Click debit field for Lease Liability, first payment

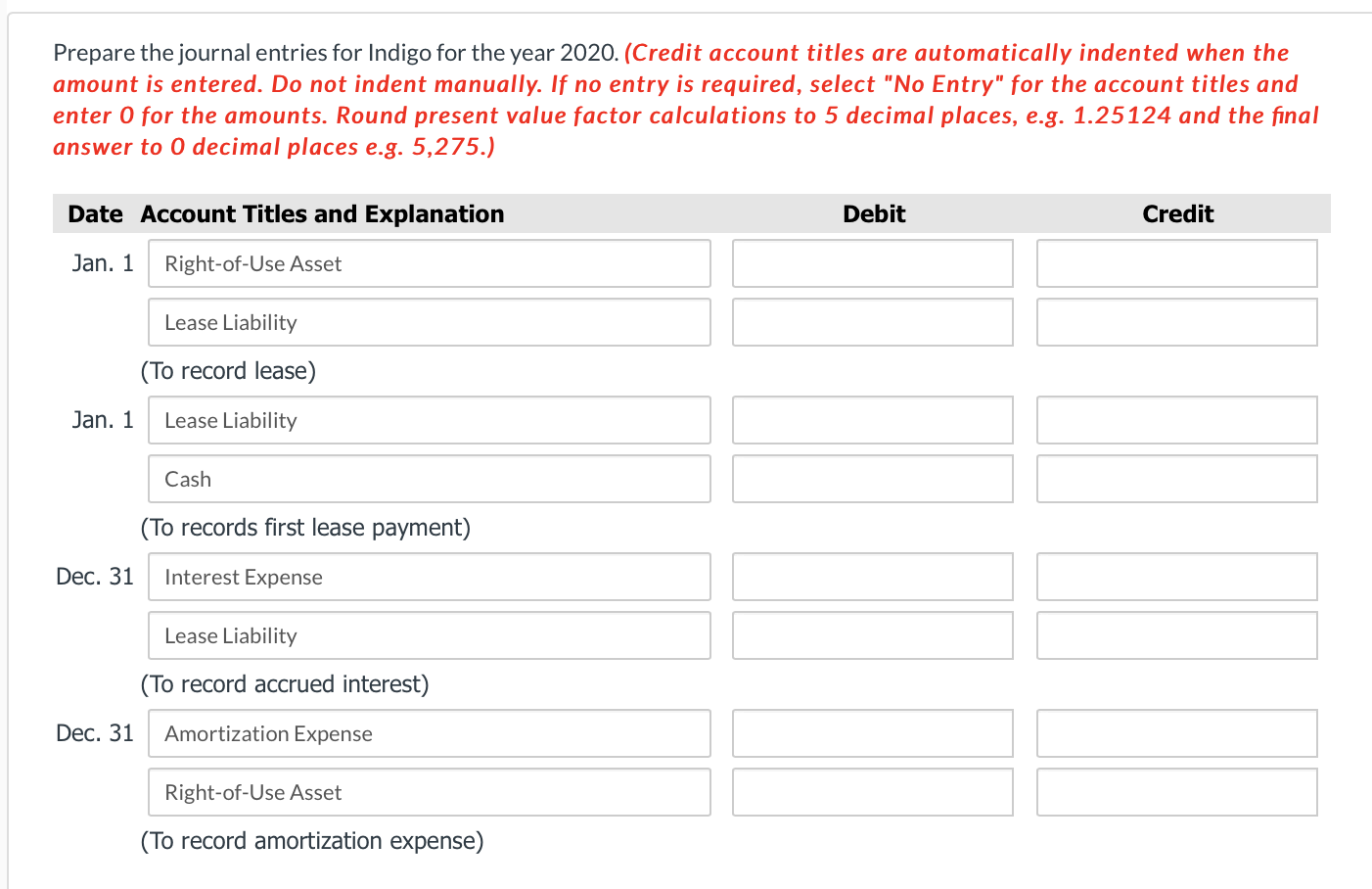[873, 420]
